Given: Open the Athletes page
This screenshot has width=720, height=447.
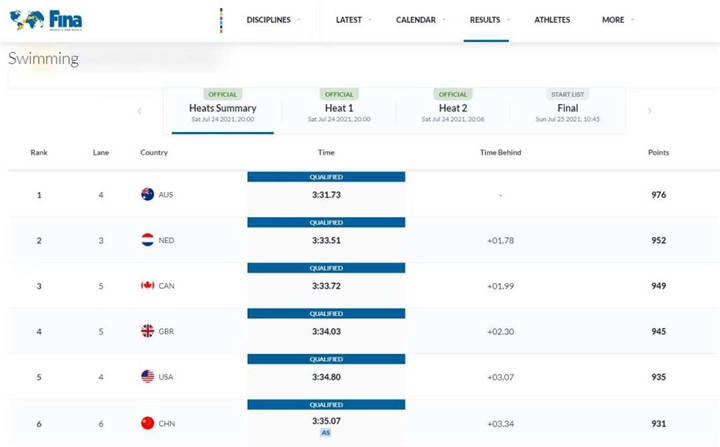Looking at the screenshot, I should point(552,20).
